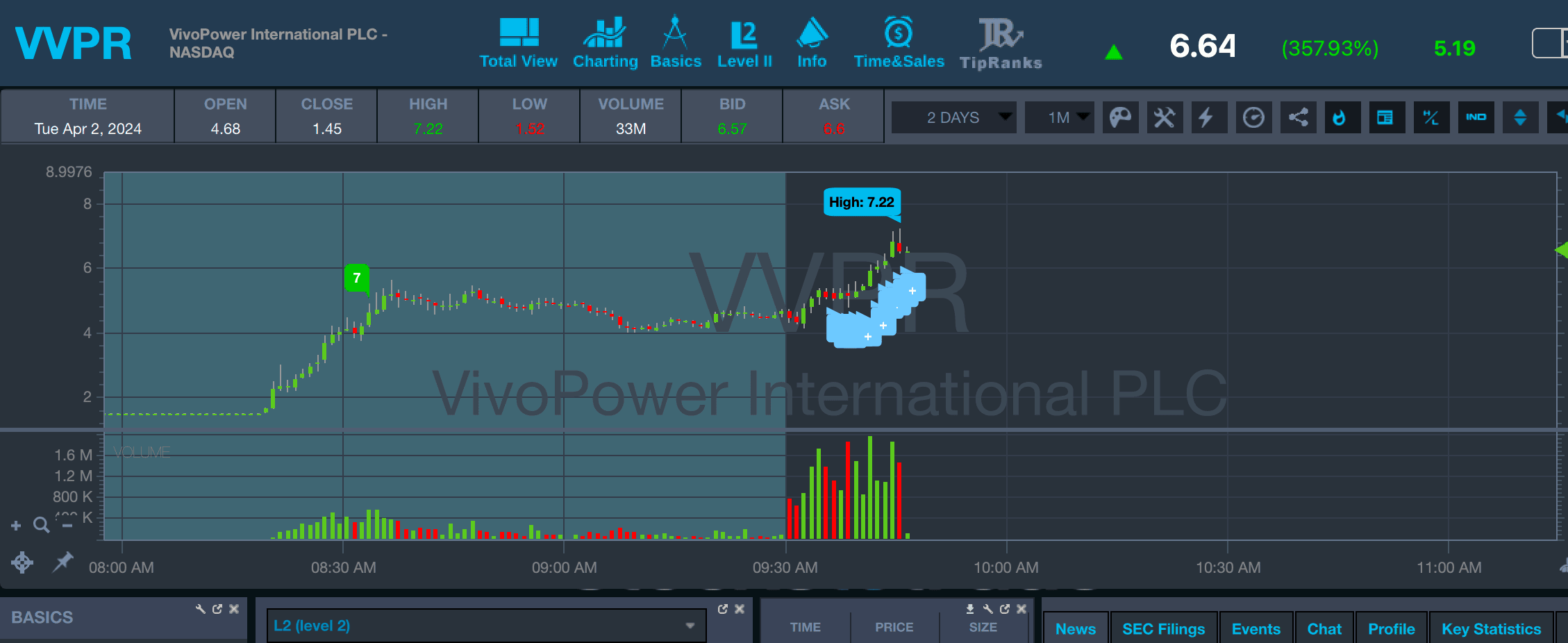Share the chart via share icon

point(1298,117)
